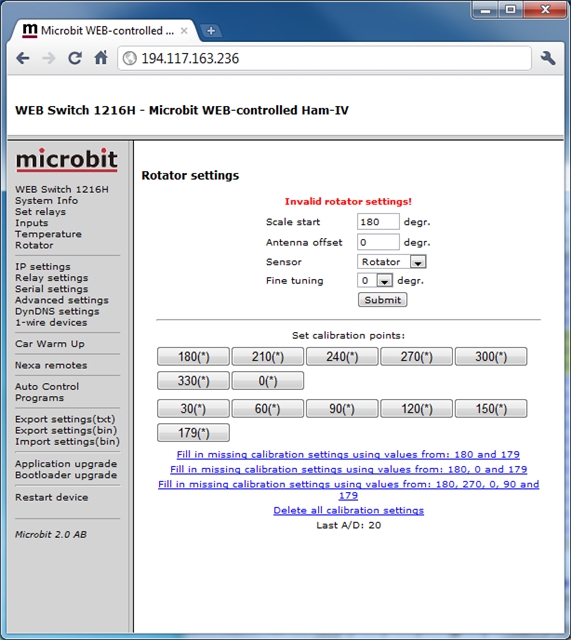This screenshot has height=640, width=571.
Task: Open 1-wire devices in sidebar
Action: point(51,322)
